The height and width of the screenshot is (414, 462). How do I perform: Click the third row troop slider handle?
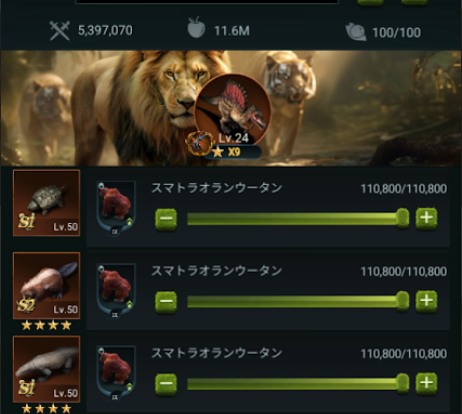402,383
